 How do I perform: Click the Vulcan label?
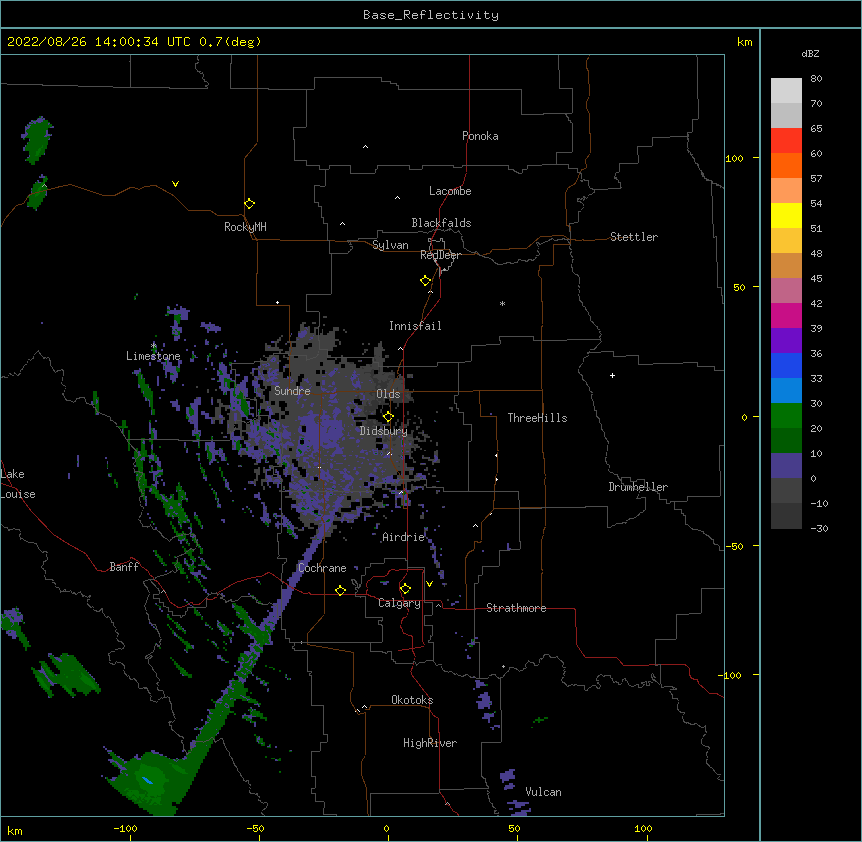[543, 792]
